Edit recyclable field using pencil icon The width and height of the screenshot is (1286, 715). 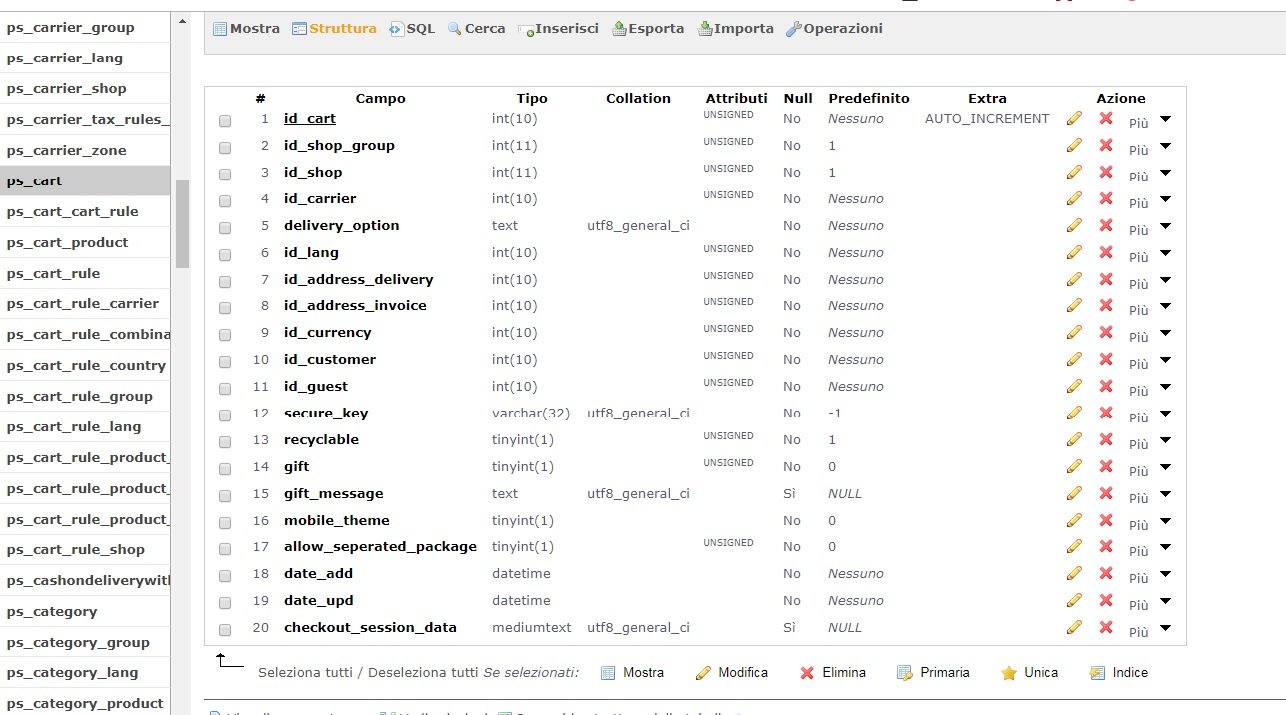point(1074,439)
